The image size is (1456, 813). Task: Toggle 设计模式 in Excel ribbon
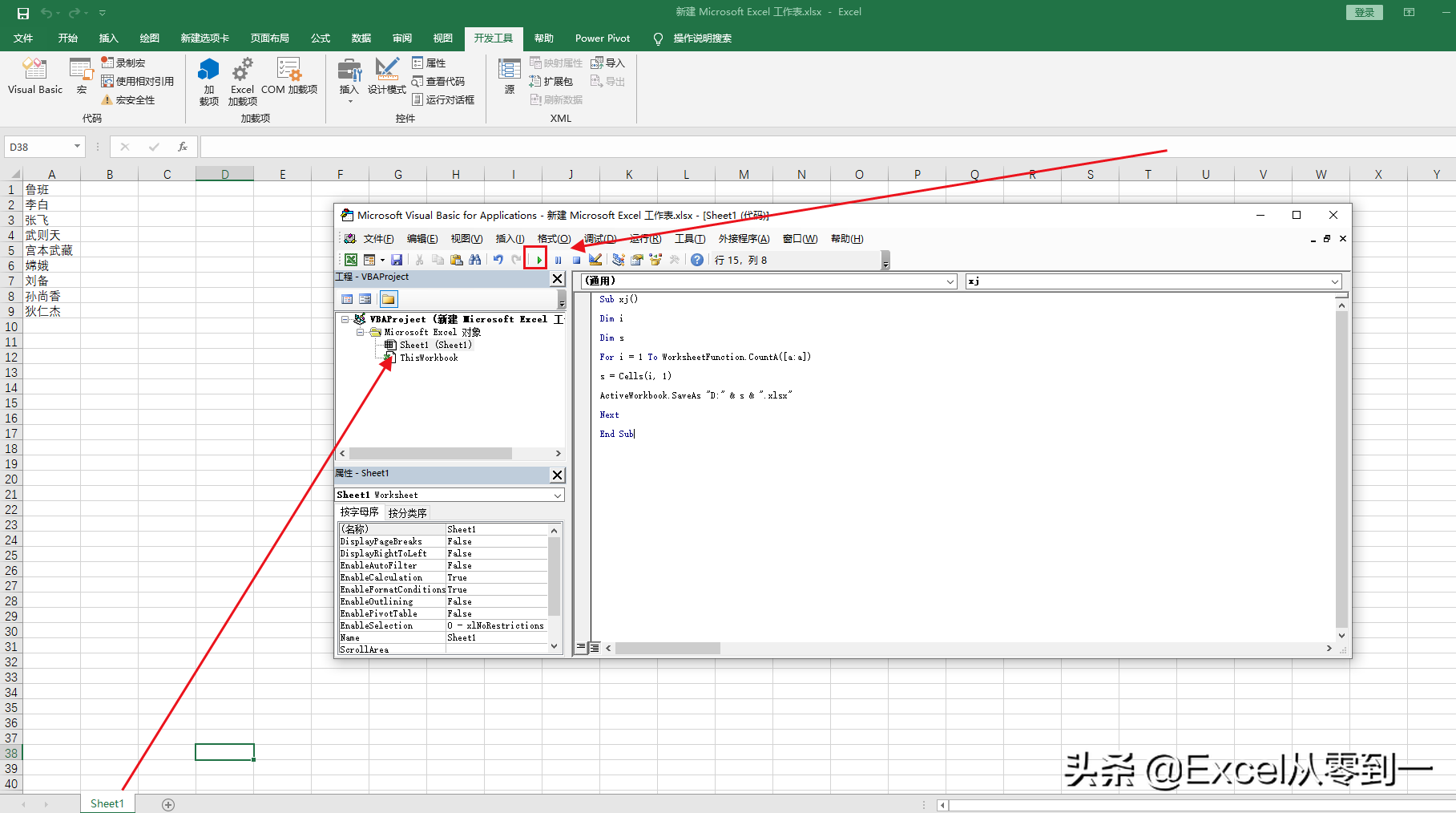point(386,77)
